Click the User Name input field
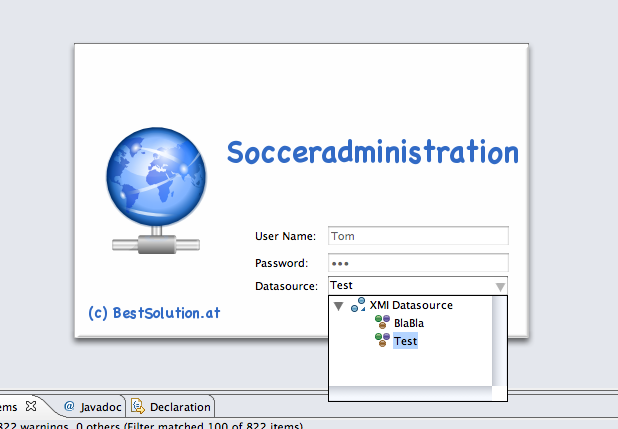618x429 pixels. coord(418,236)
